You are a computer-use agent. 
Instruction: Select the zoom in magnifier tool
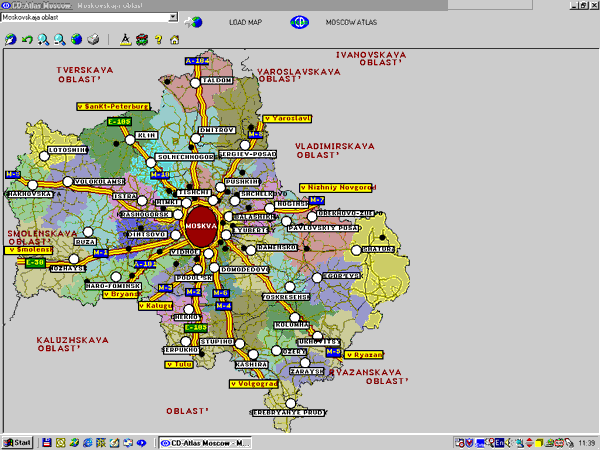(x=43, y=39)
